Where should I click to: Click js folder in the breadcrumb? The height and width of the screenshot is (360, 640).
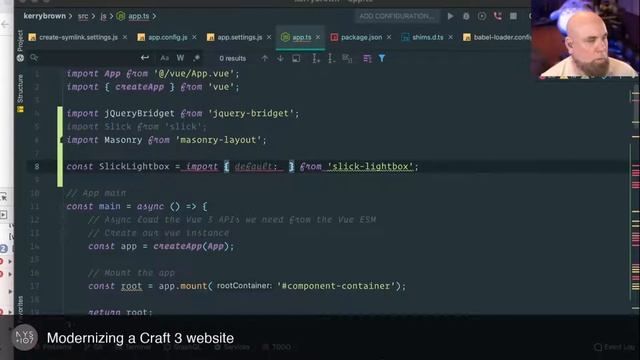(103, 16)
